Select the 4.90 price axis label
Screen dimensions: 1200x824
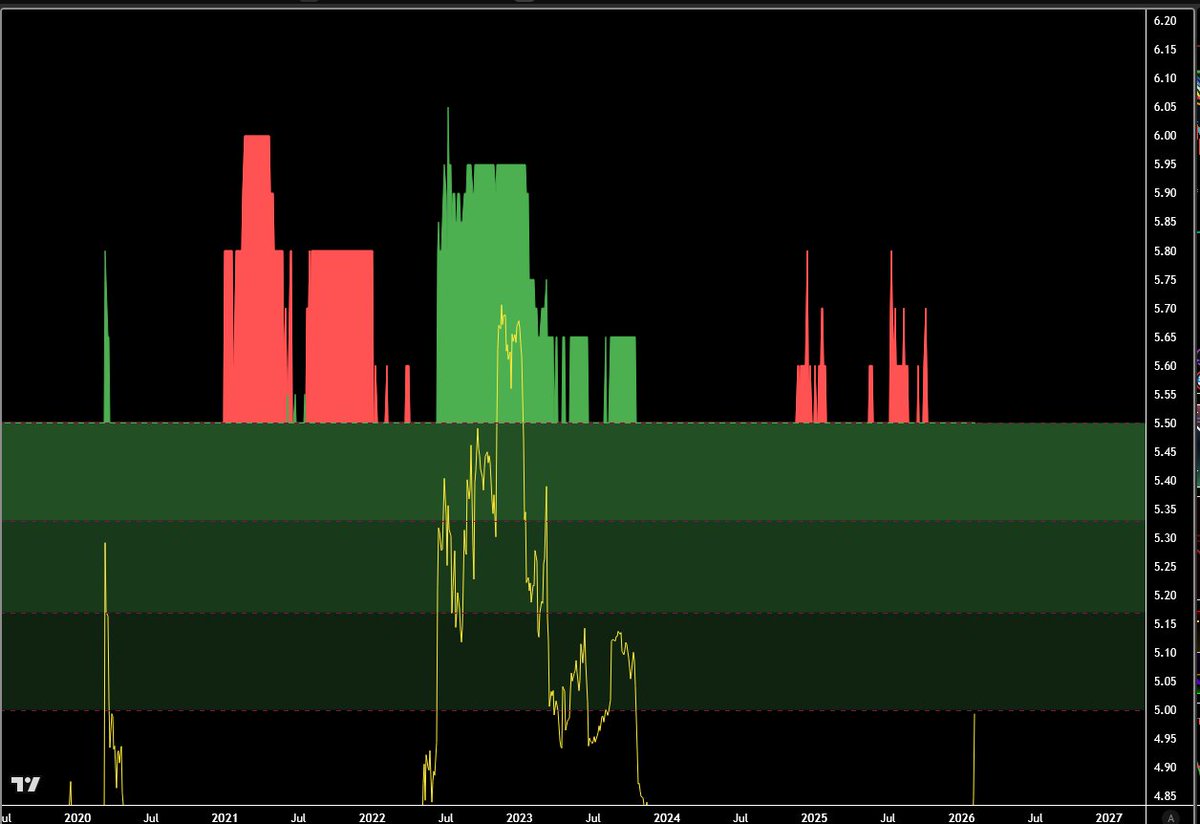[1163, 768]
